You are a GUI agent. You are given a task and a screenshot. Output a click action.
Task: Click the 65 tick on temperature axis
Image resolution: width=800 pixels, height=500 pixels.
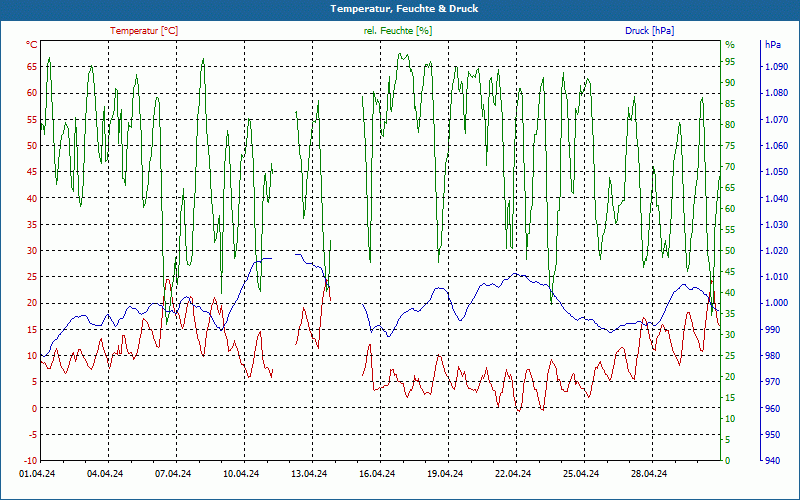point(32,67)
